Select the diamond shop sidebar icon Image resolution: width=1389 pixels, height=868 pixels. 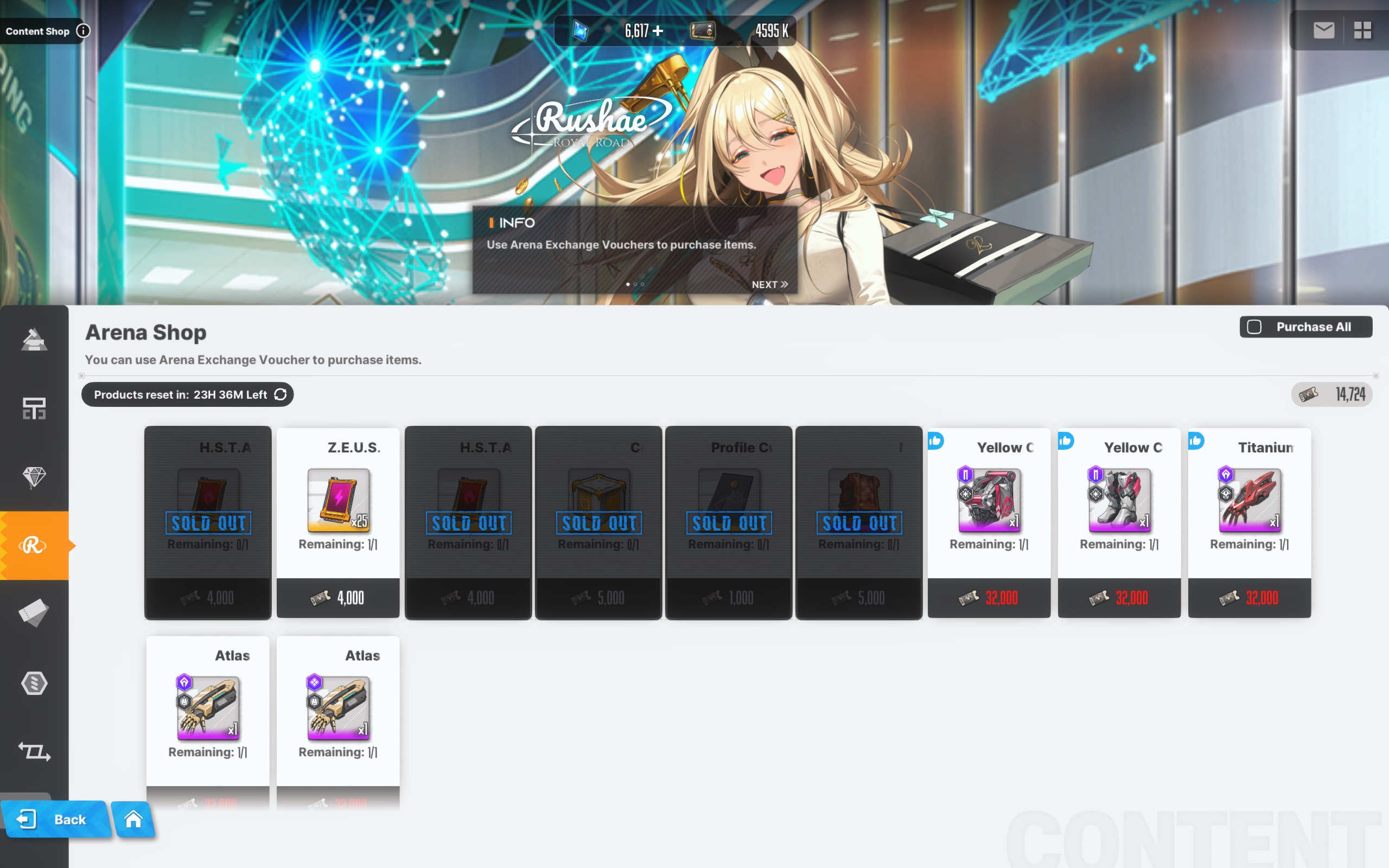pyautogui.click(x=34, y=477)
